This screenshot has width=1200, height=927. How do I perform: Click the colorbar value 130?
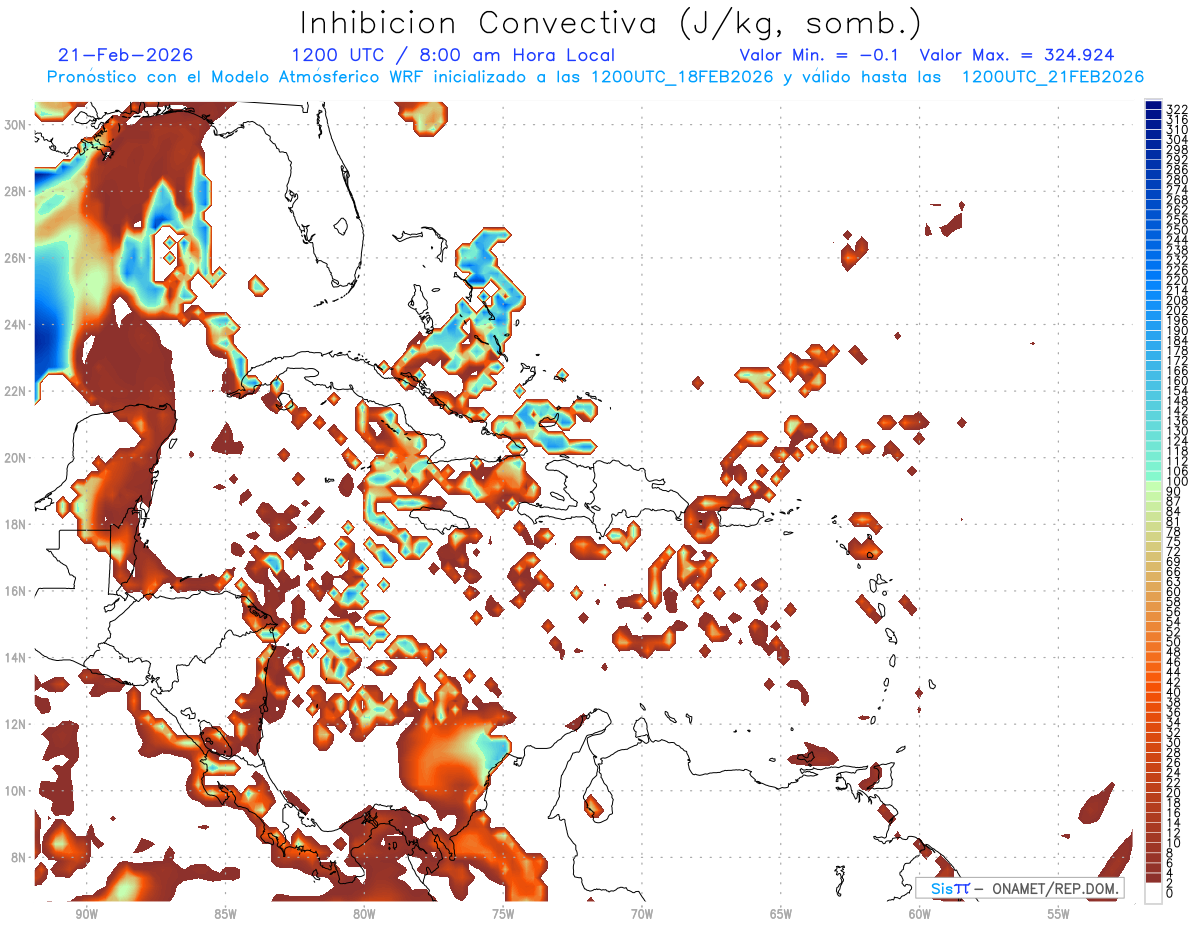(1177, 431)
